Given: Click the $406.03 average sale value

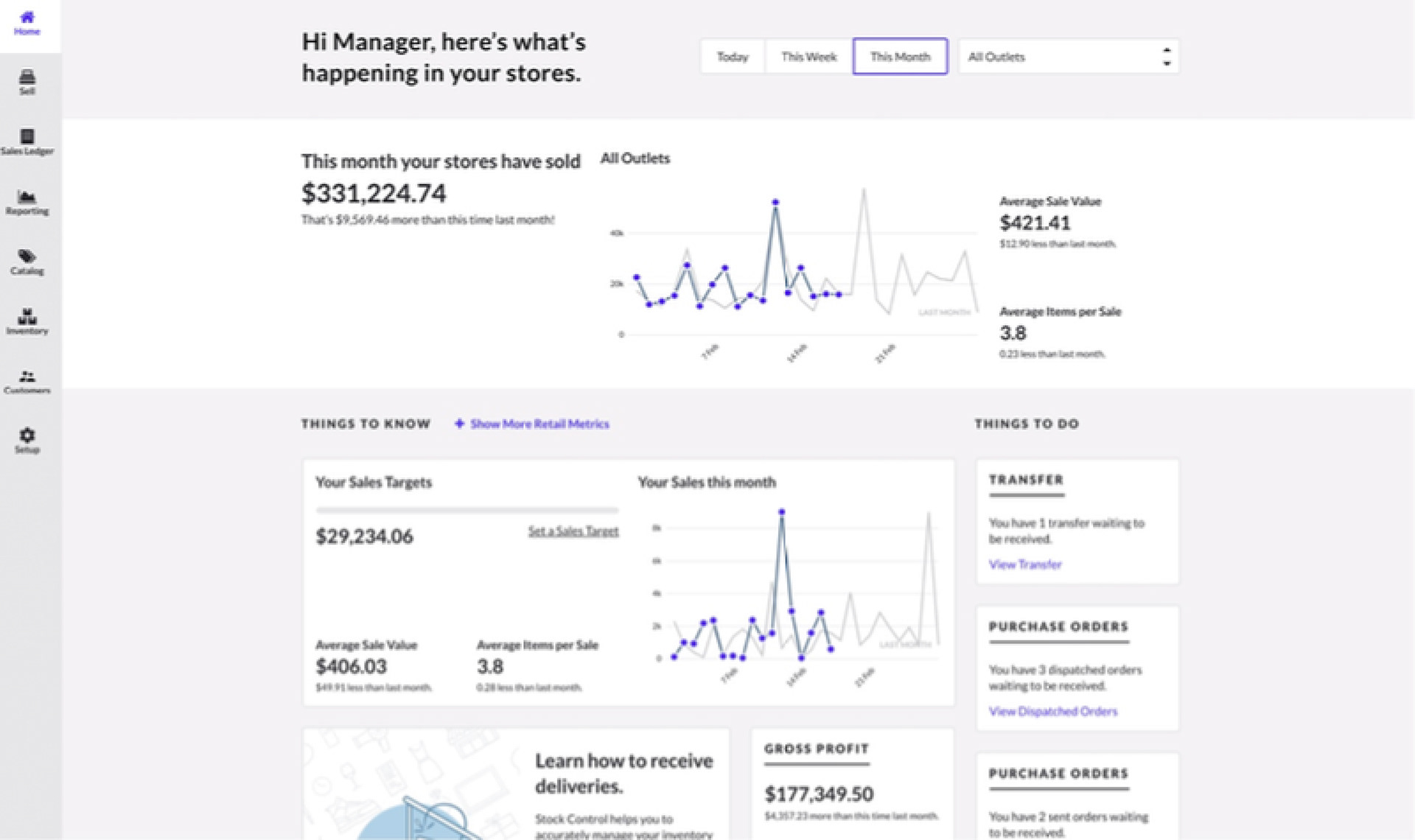Looking at the screenshot, I should coord(351,666).
